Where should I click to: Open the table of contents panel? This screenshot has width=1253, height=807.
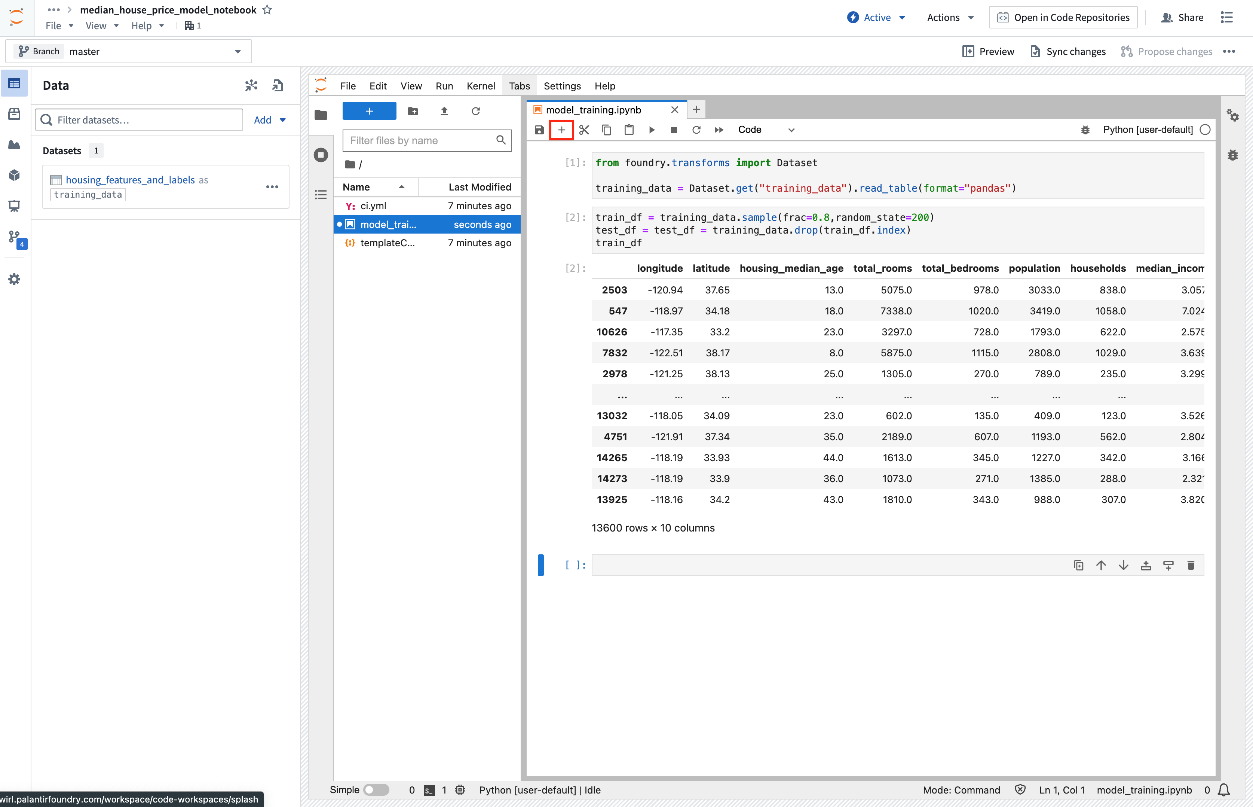point(321,194)
